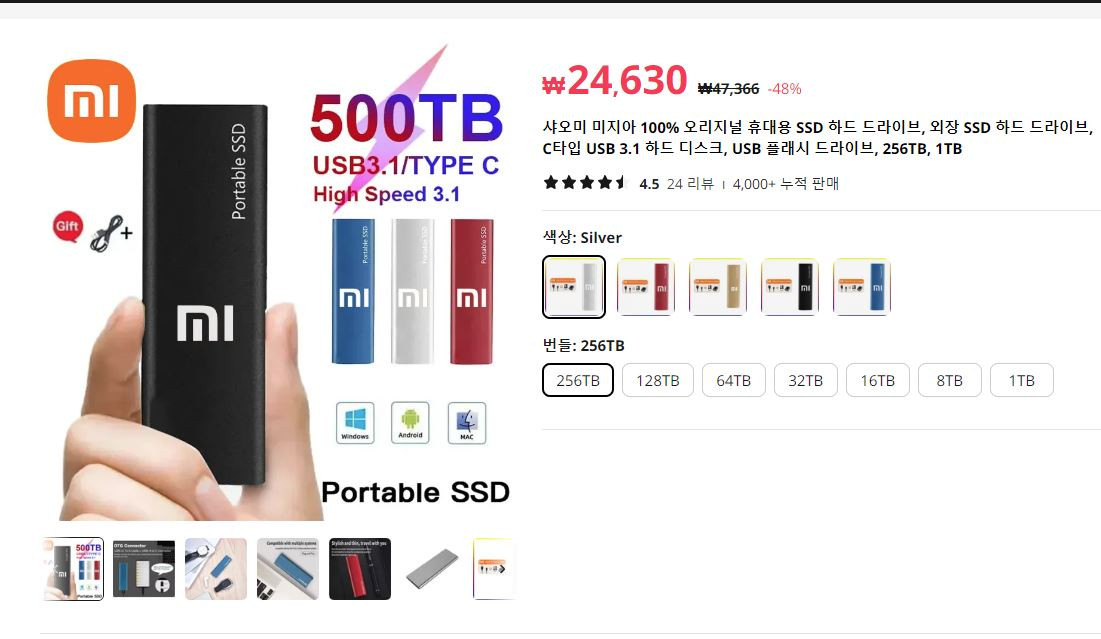Screen dimensions: 1101x639
Task: Open the 500TB main gallery thumbnail
Action: point(73,569)
